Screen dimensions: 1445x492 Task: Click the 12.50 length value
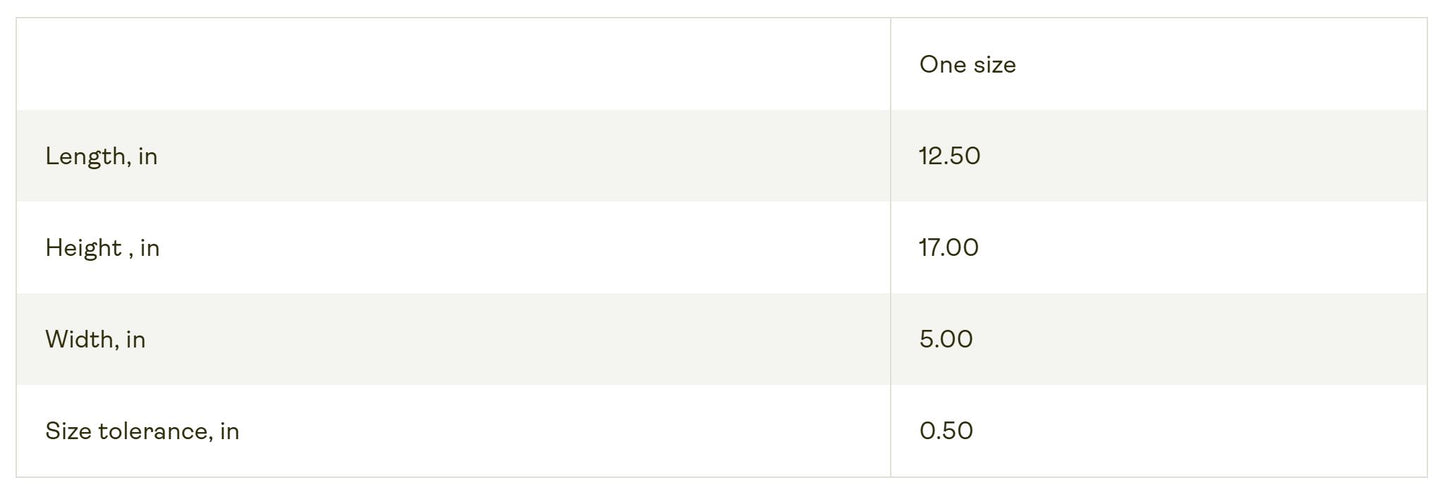949,157
